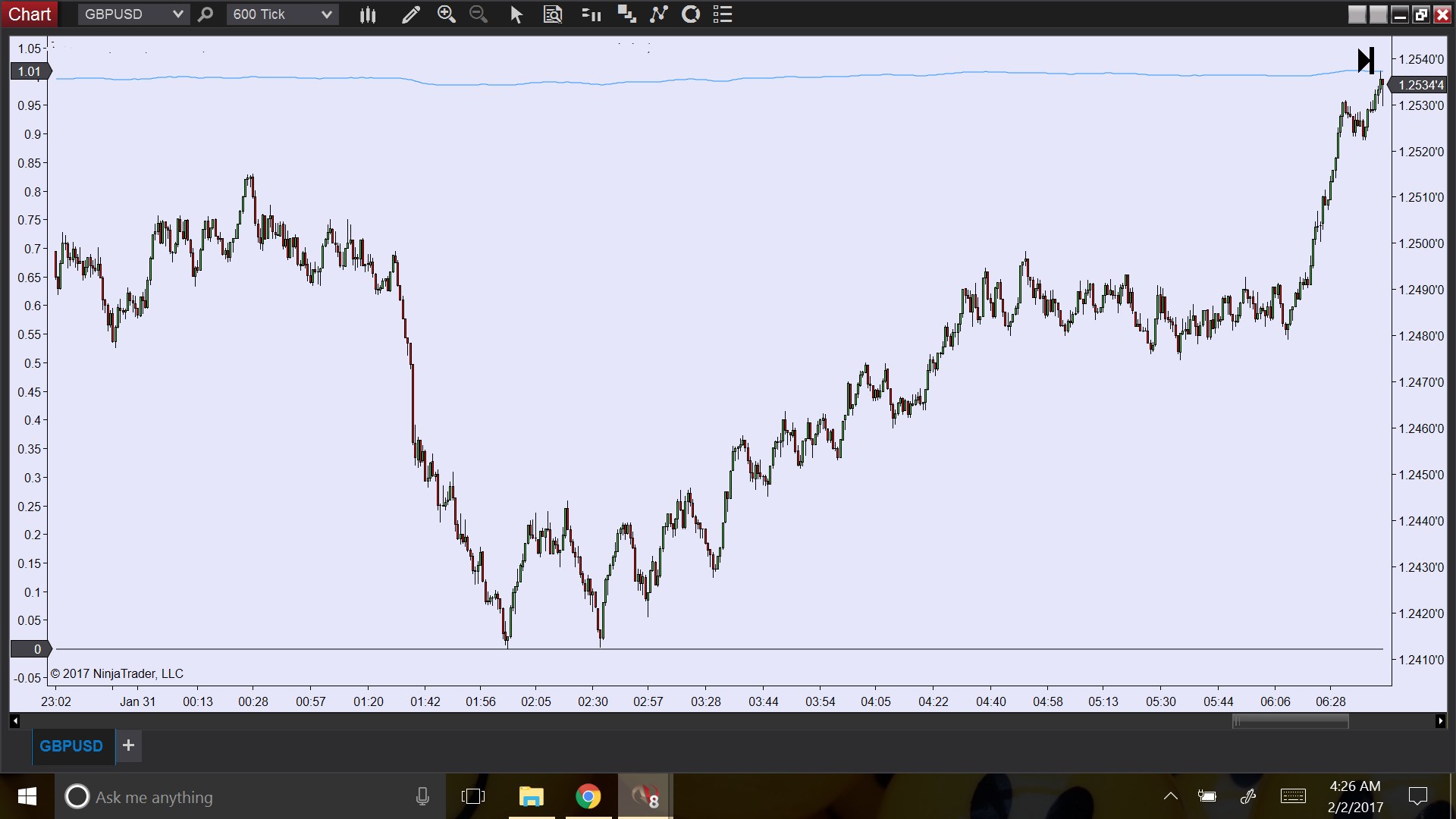The image size is (1456, 819).
Task: Select the GBPUSD chart tab
Action: 71,746
